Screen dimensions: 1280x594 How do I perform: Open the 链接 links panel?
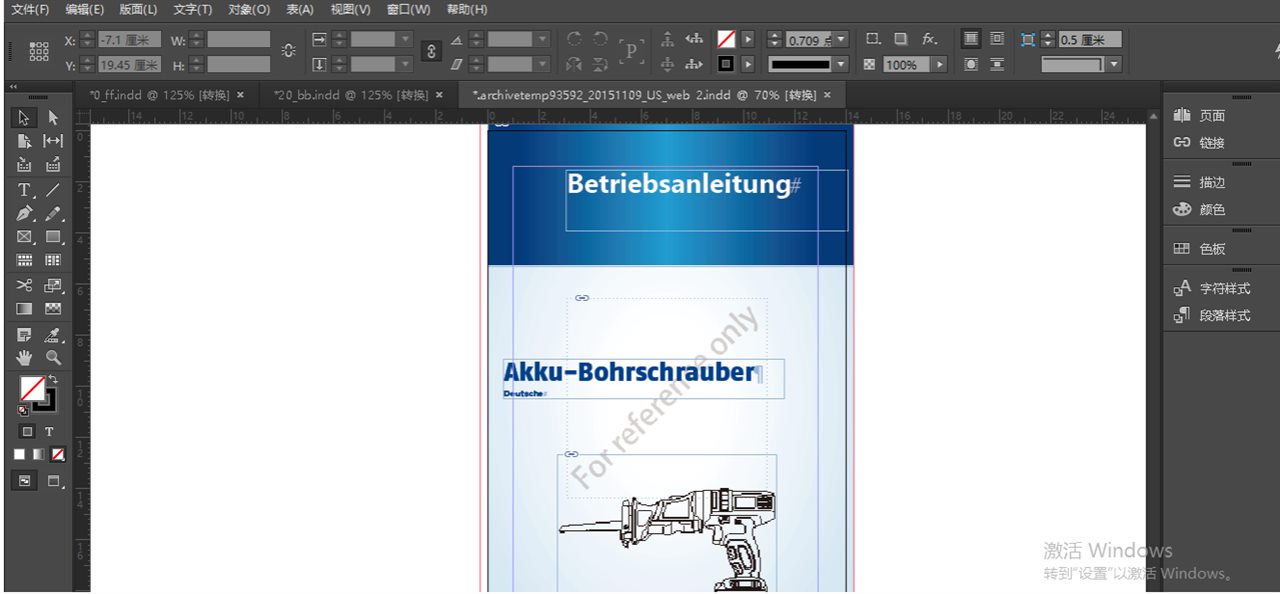tap(1212, 143)
